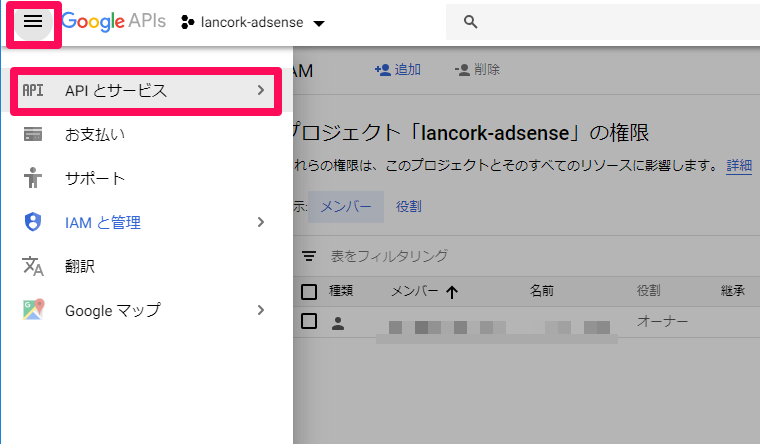Screen dimensions: 760x444
Task: Follow the 詳細 link
Action: (739, 166)
